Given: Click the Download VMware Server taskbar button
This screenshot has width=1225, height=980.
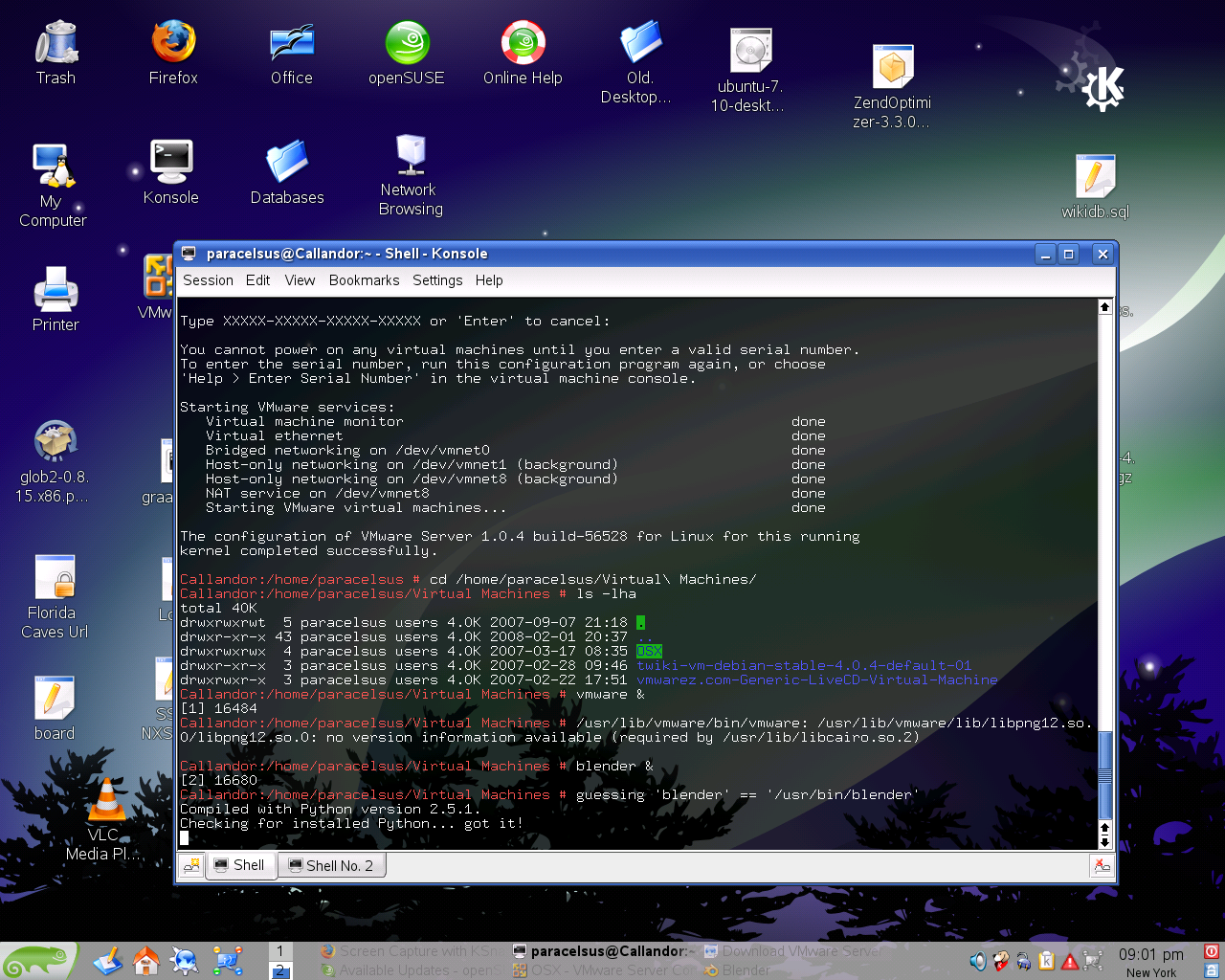Looking at the screenshot, I should pos(792,951).
